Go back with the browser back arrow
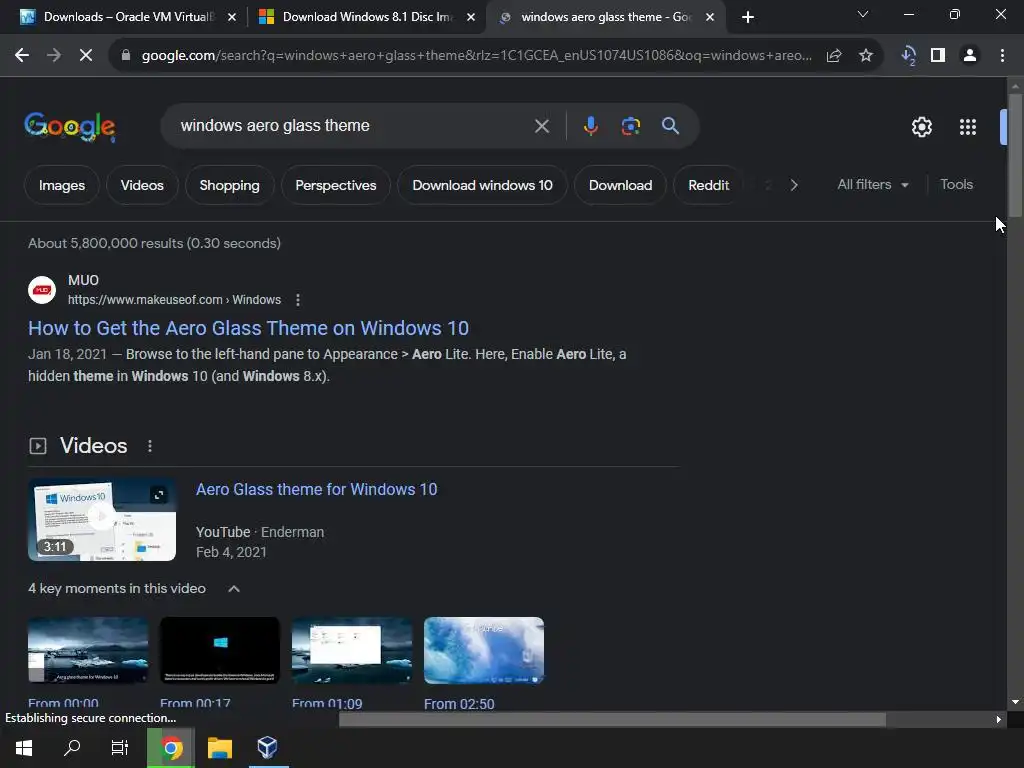Screen dimensions: 1024x768 click(x=22, y=56)
